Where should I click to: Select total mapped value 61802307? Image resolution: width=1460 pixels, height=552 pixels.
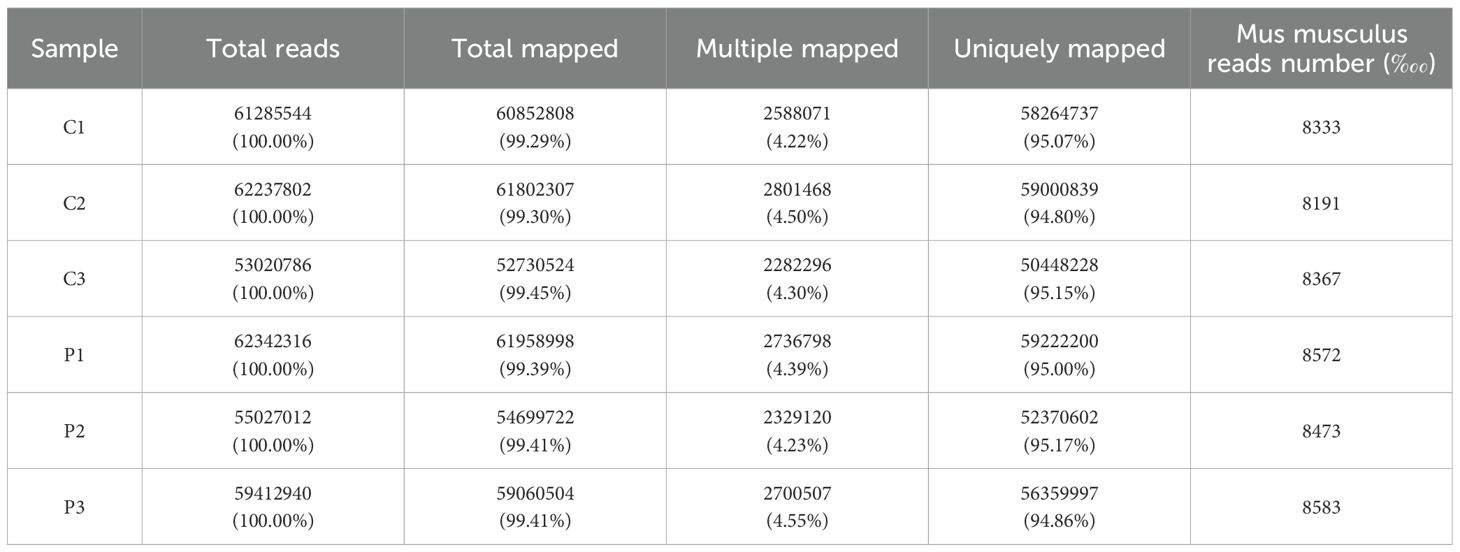(x=534, y=191)
